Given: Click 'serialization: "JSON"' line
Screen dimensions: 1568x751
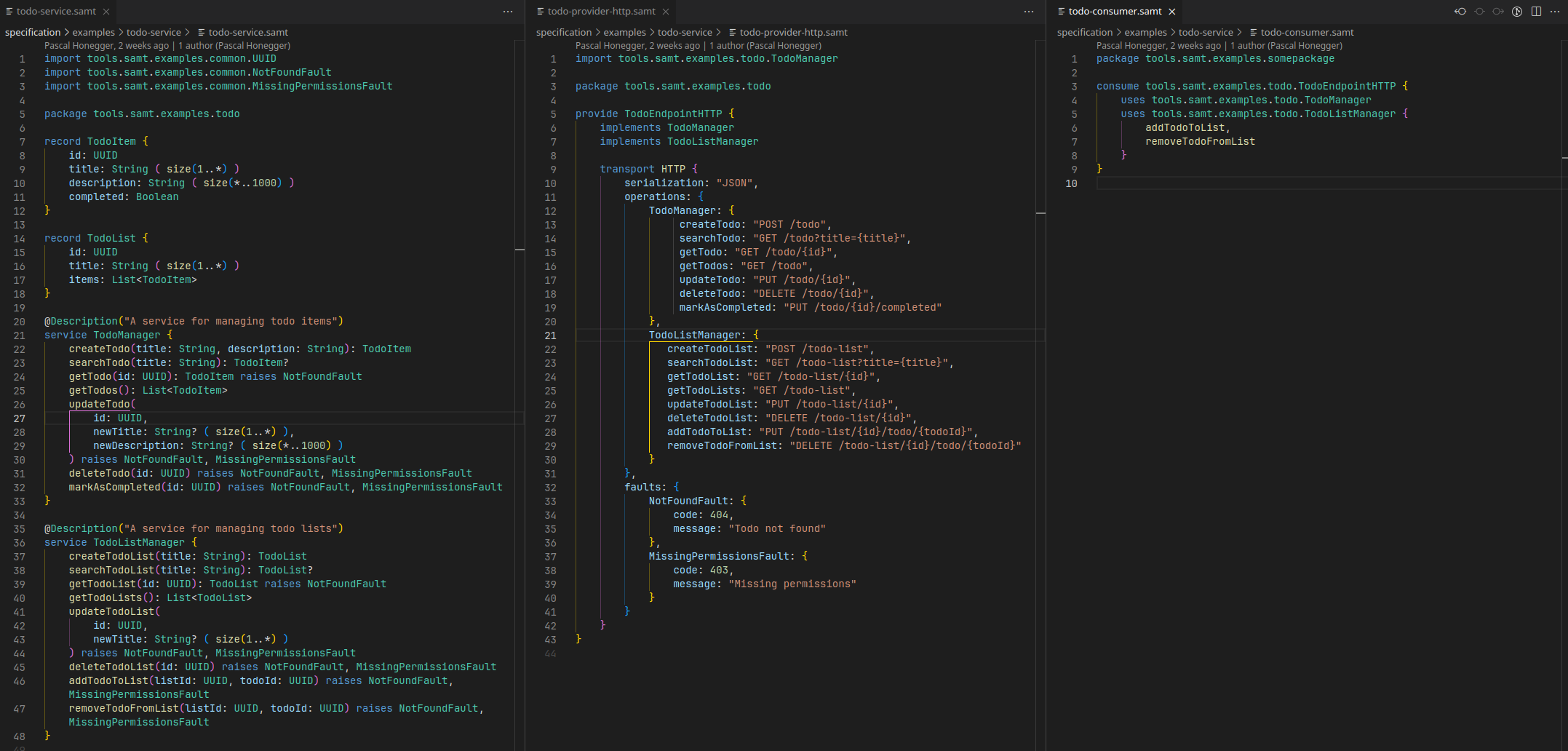Looking at the screenshot, I should [x=691, y=183].
